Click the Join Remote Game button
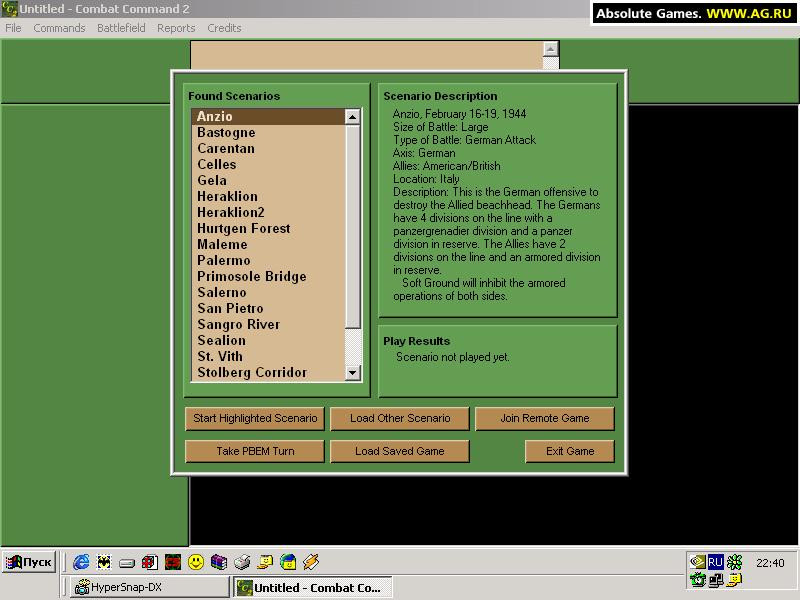 545,418
